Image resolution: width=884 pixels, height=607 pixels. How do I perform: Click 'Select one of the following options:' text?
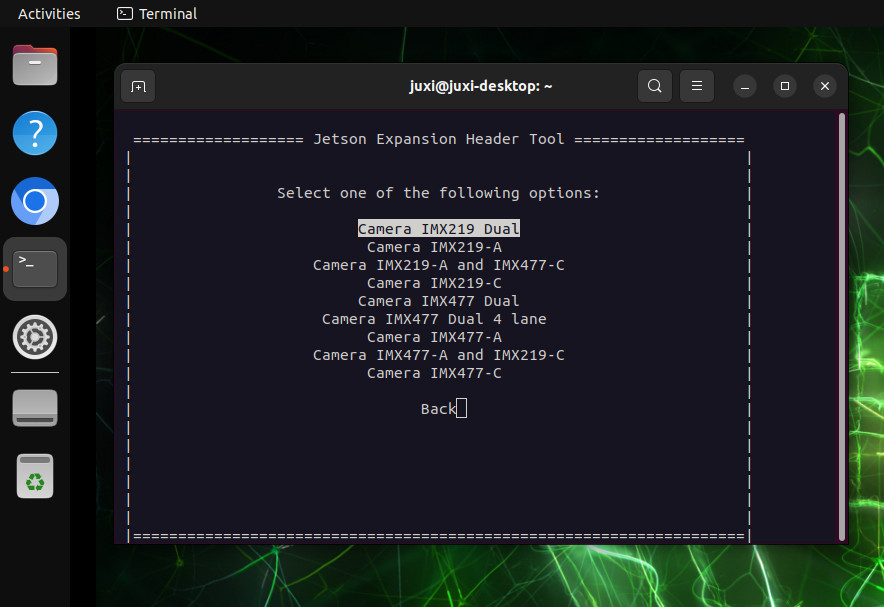(x=439, y=193)
